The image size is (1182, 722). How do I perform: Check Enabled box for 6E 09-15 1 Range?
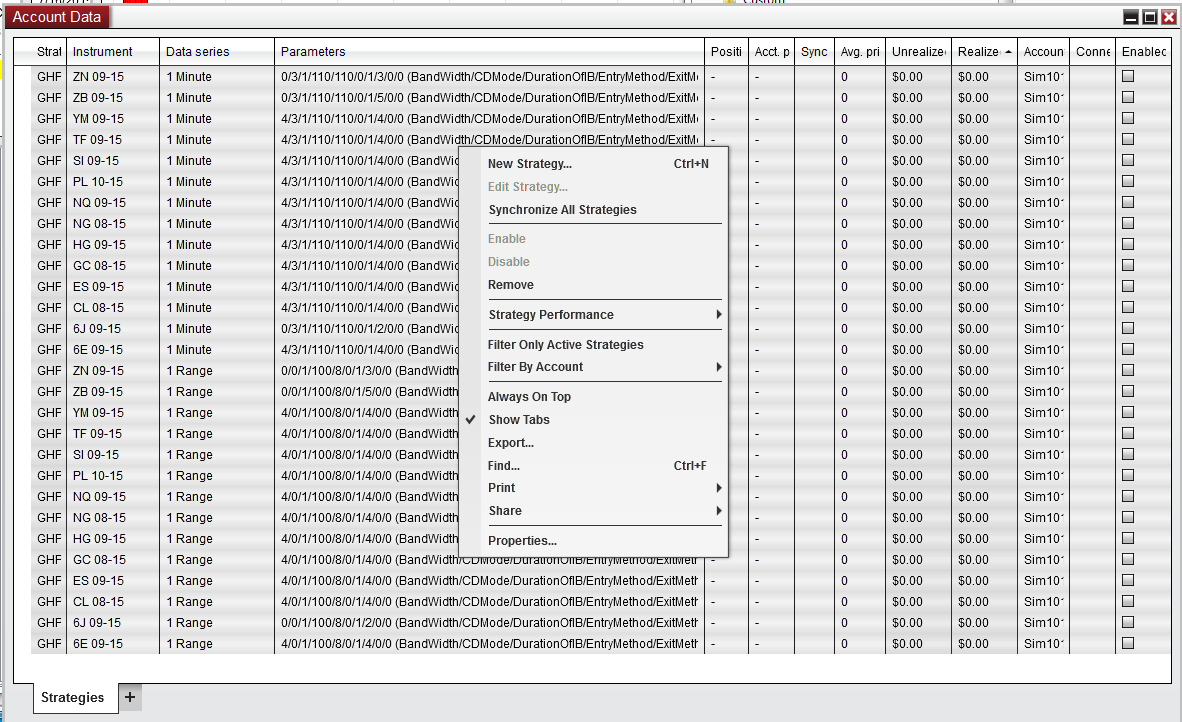coord(1128,644)
